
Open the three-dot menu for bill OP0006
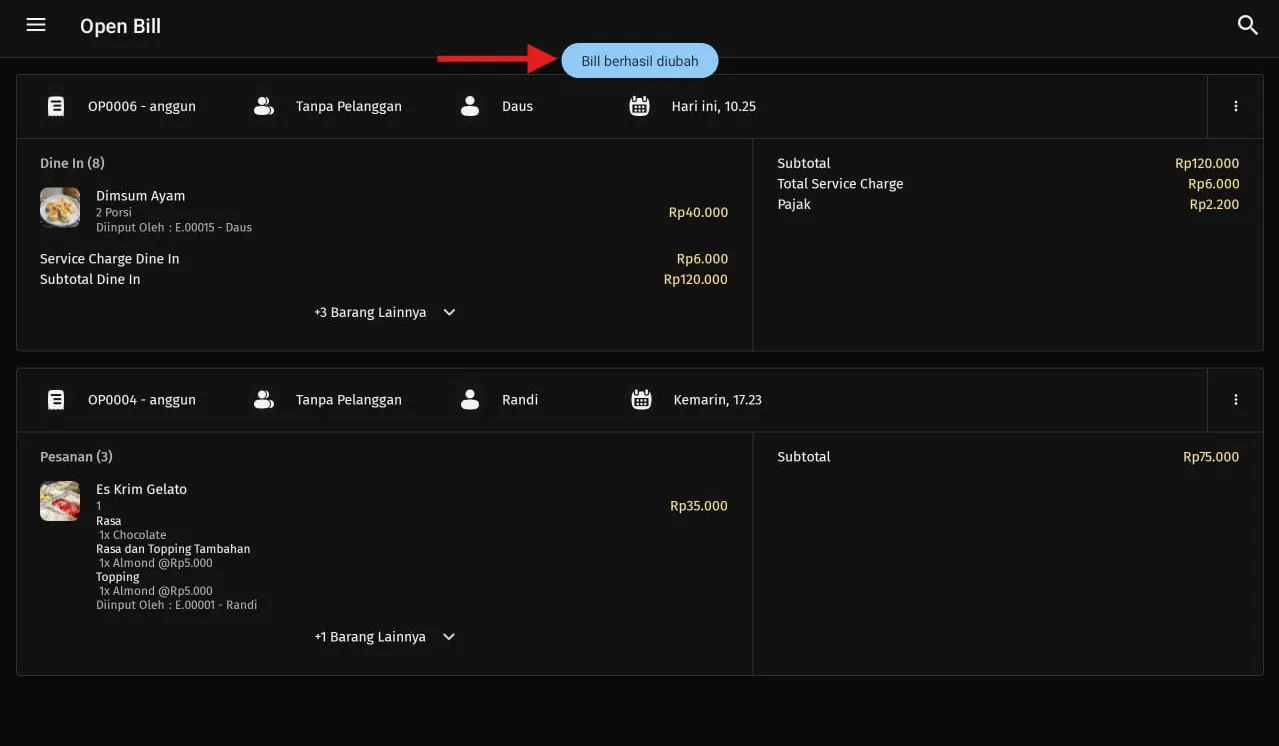pyautogui.click(x=1235, y=106)
